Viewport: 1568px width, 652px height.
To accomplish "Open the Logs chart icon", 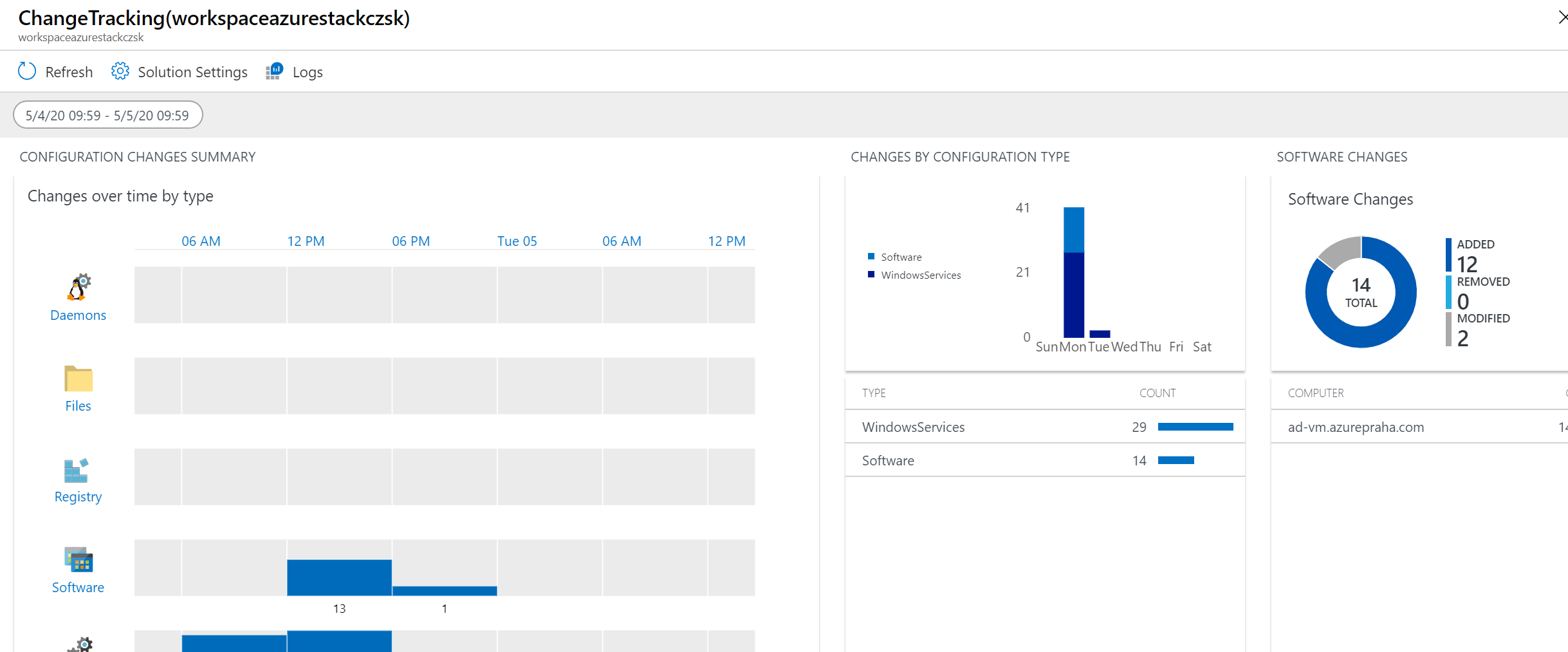I will 275,71.
